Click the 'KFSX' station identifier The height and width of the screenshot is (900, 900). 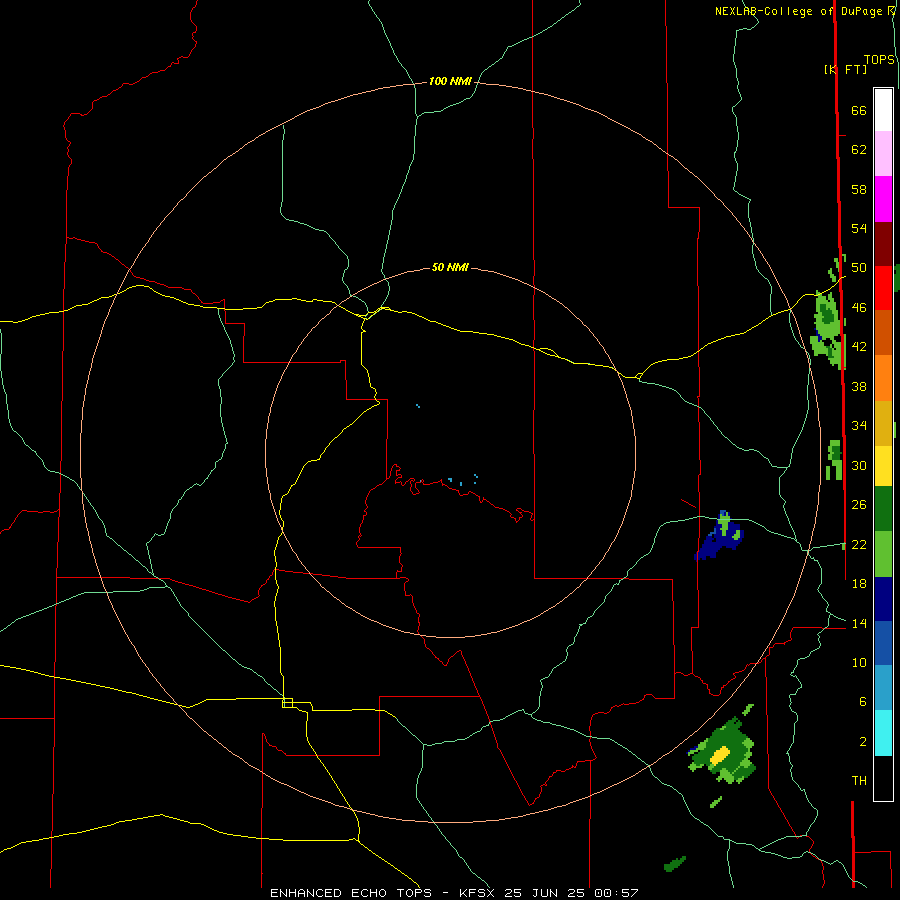click(476, 893)
